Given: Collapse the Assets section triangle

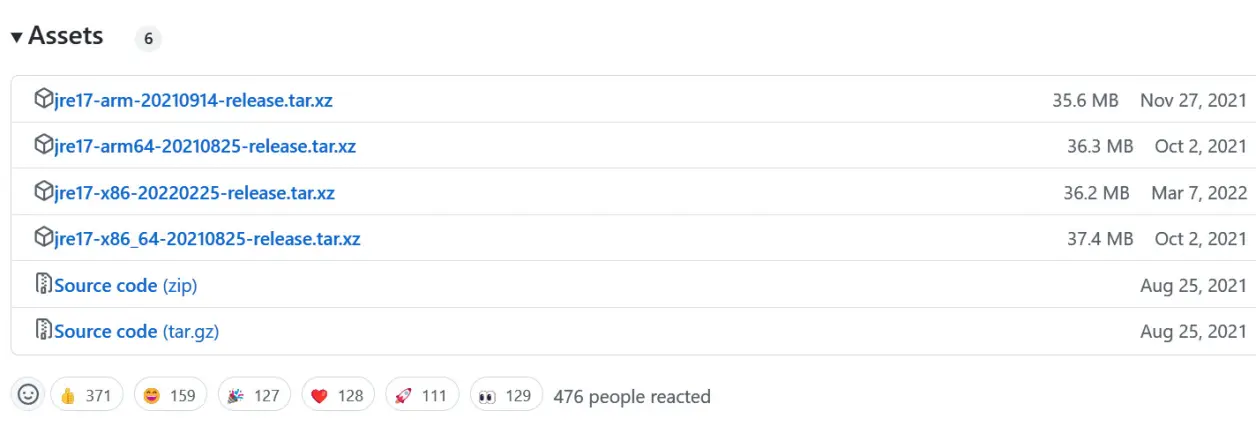Looking at the screenshot, I should tap(16, 37).
